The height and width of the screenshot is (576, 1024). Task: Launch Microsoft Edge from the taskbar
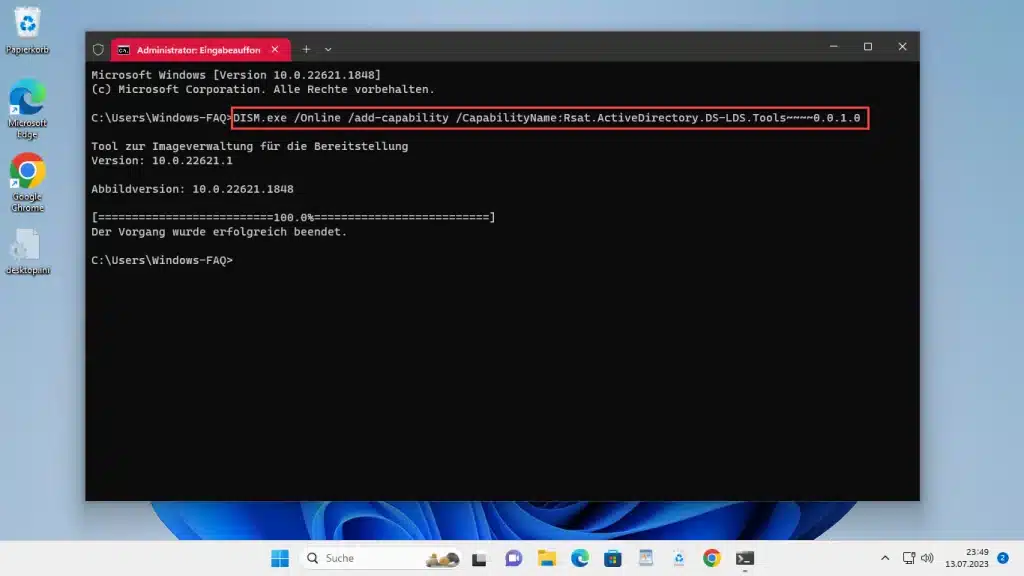[x=580, y=558]
